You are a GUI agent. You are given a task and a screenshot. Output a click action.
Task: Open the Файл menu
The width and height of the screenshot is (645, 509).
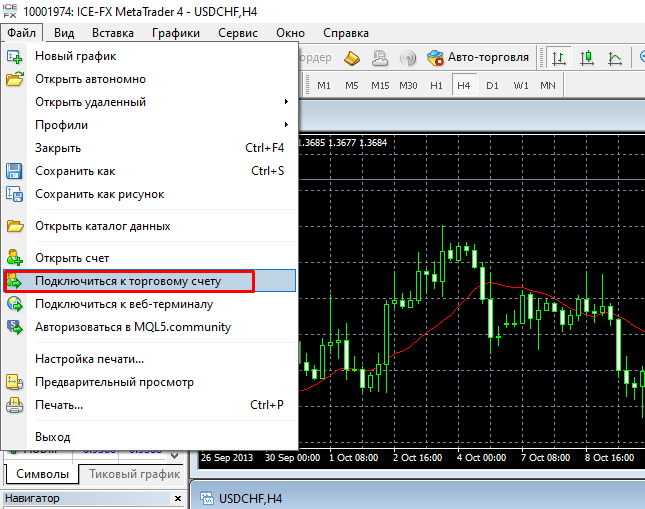(21, 33)
